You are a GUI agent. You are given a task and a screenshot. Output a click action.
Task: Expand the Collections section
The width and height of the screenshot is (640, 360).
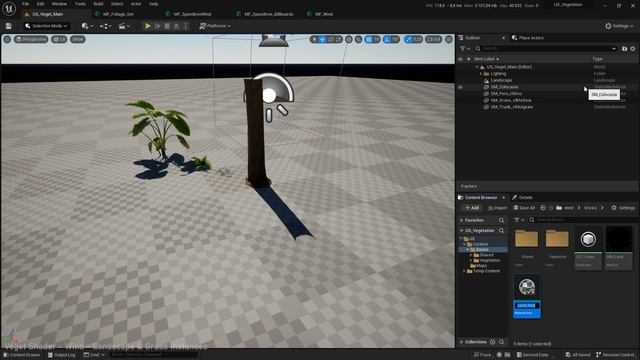tap(462, 342)
